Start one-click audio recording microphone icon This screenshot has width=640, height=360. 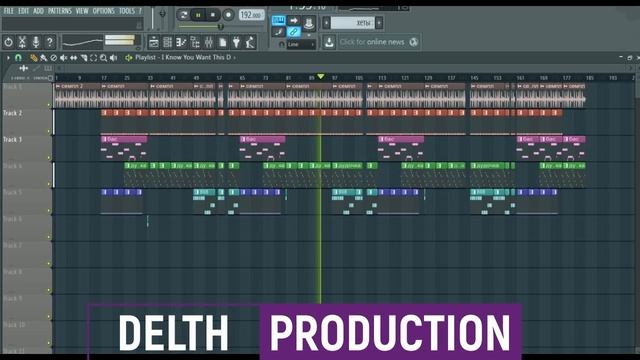point(36,42)
